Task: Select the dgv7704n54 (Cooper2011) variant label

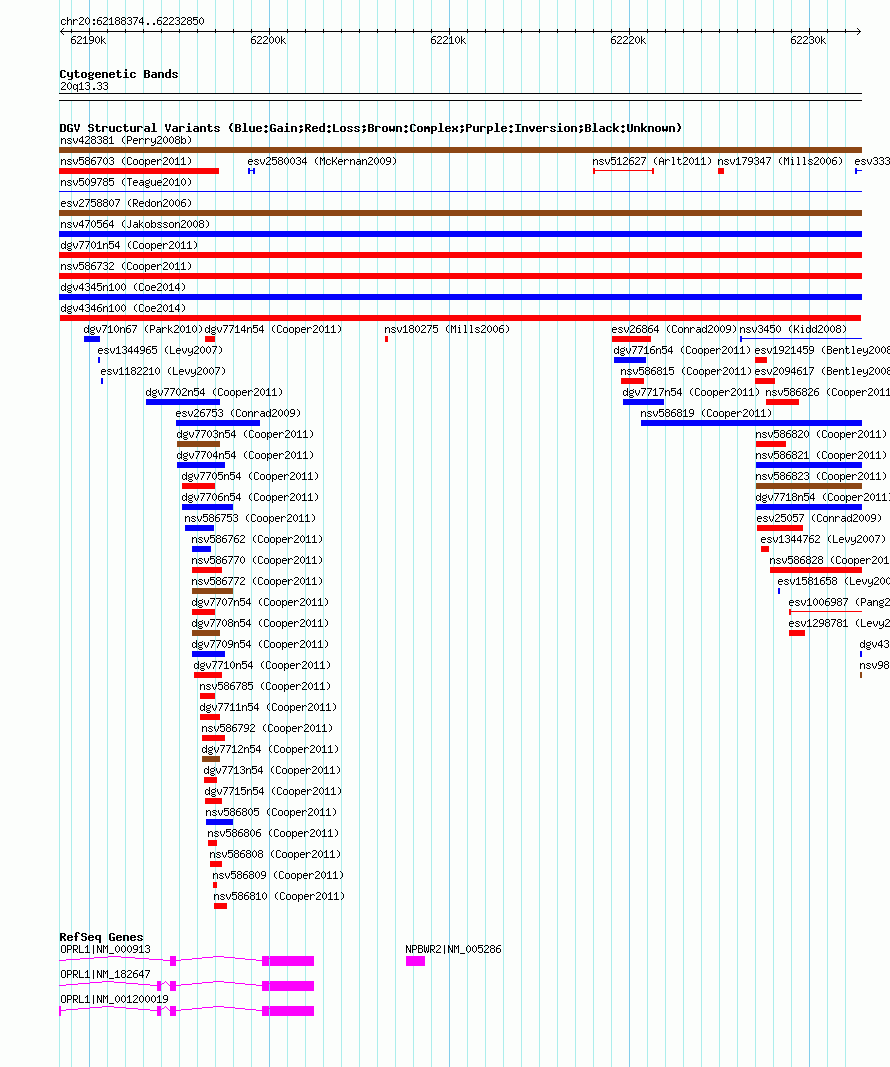Action: tap(245, 456)
